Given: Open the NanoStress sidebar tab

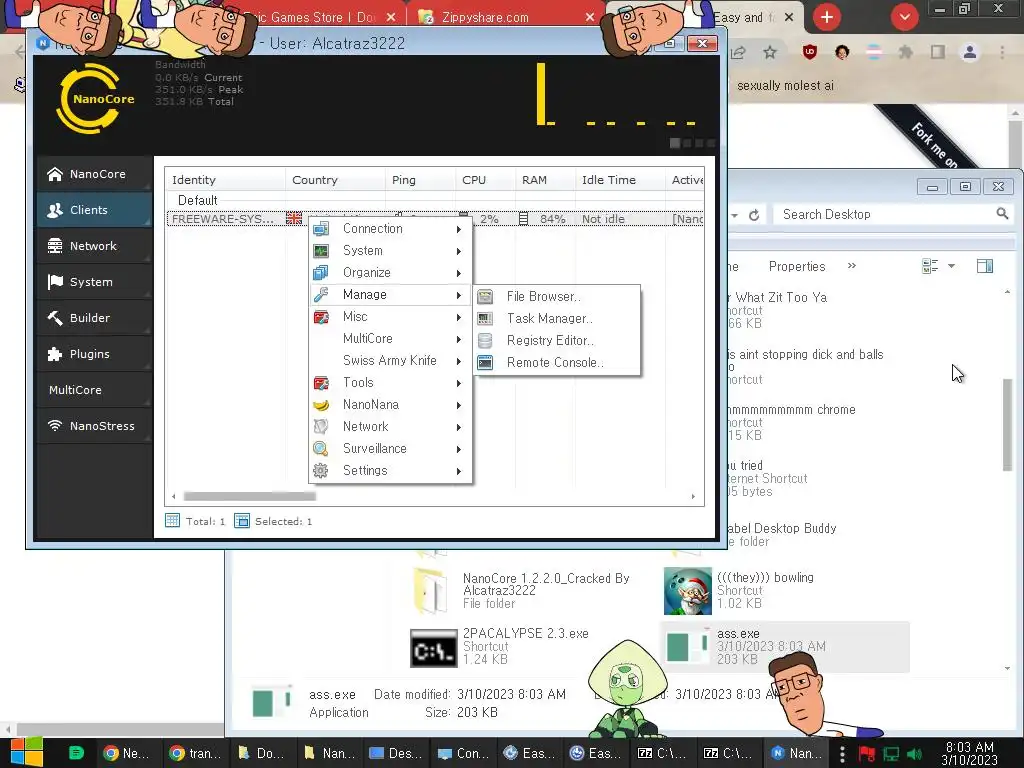Looking at the screenshot, I should click(94, 425).
